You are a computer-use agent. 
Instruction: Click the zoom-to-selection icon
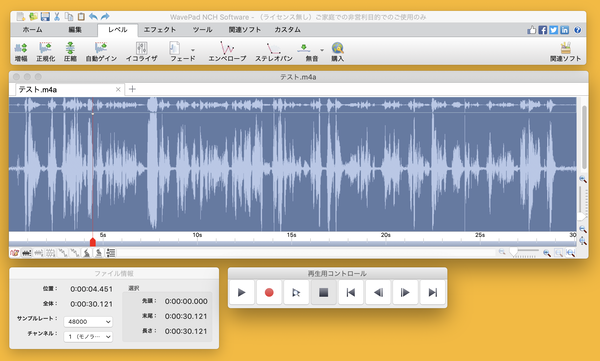click(559, 253)
